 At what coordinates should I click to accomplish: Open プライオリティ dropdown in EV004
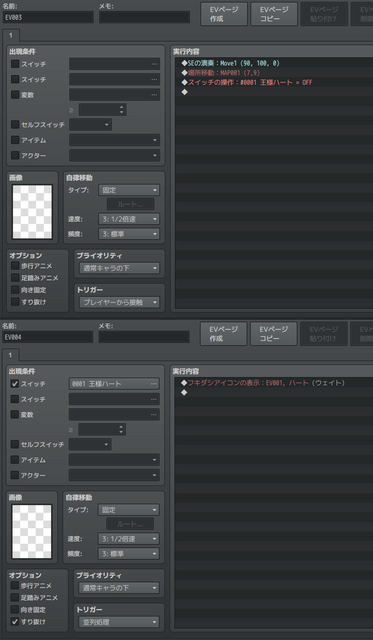click(119, 588)
